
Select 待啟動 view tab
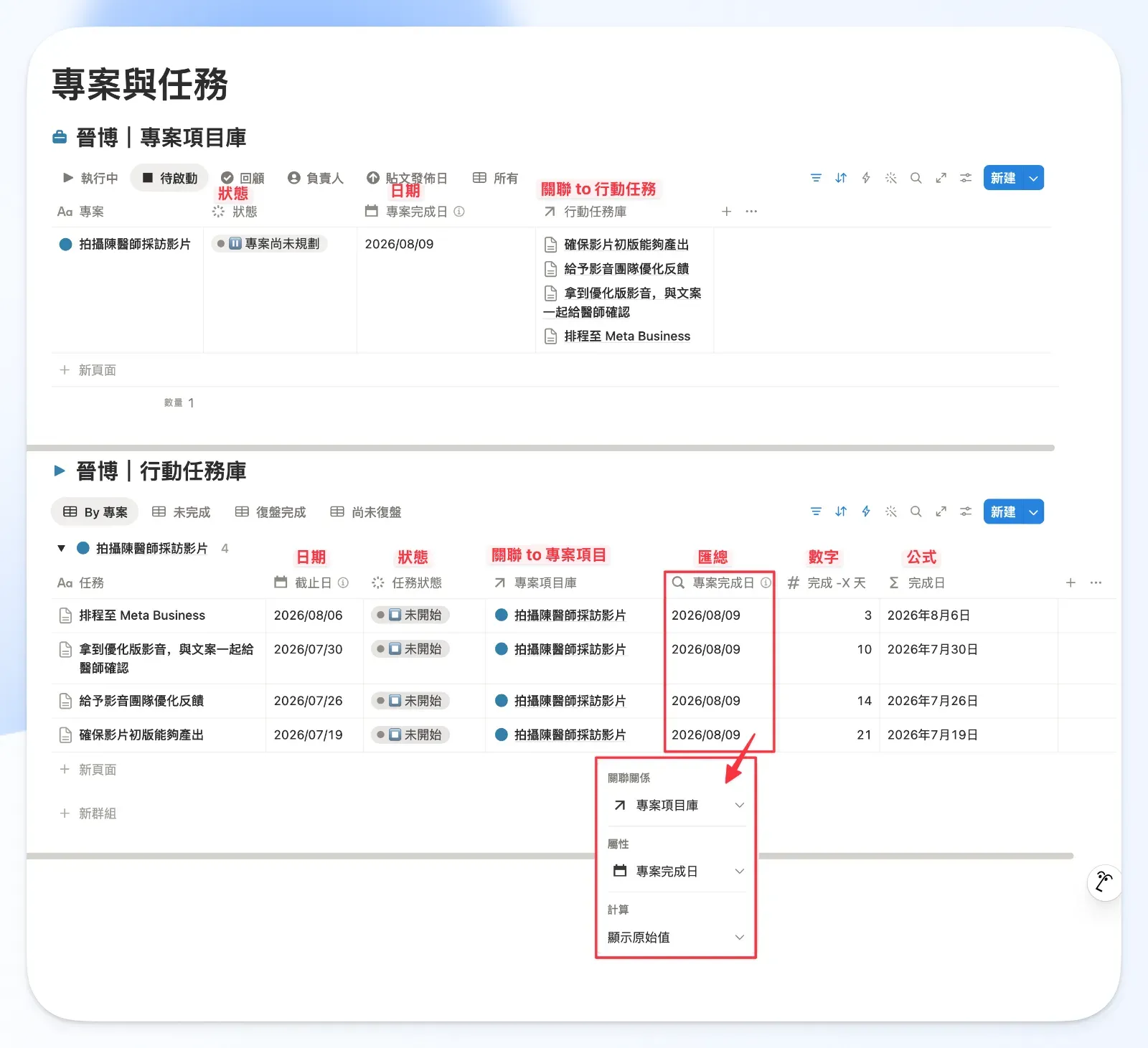point(169,178)
